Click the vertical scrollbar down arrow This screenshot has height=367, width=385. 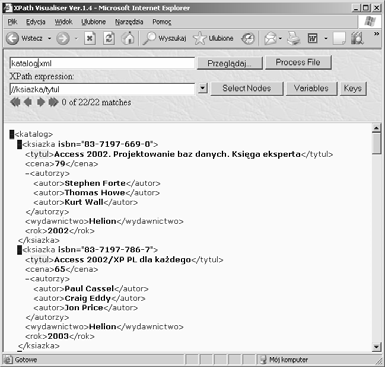tap(376, 347)
